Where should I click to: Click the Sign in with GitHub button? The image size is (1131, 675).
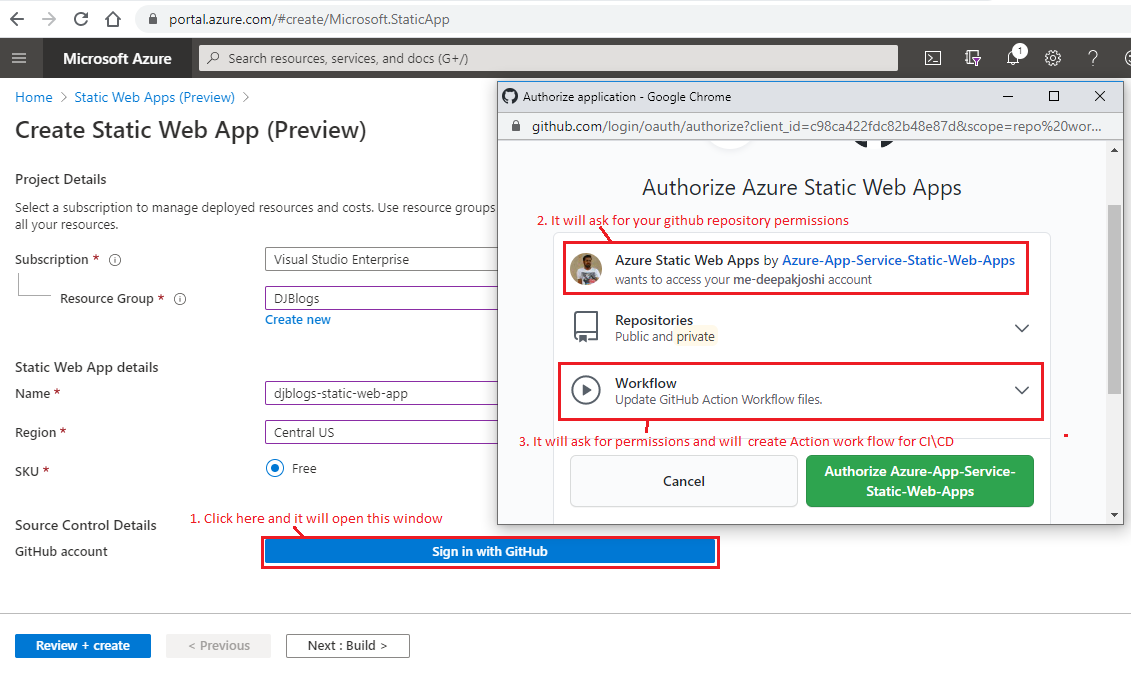(x=490, y=552)
